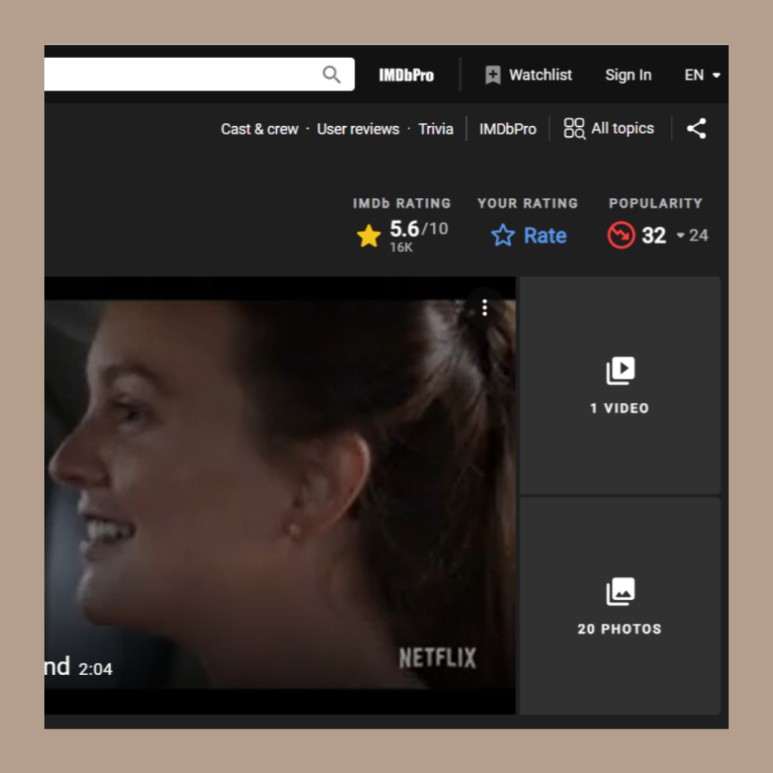Open the 5.6/10 rating details
Screen dimensions: 773x773
point(419,229)
